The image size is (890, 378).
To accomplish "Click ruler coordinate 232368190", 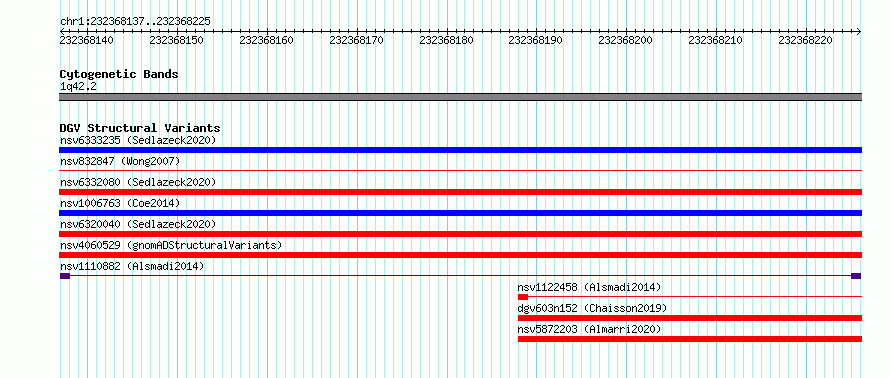I will coord(536,40).
